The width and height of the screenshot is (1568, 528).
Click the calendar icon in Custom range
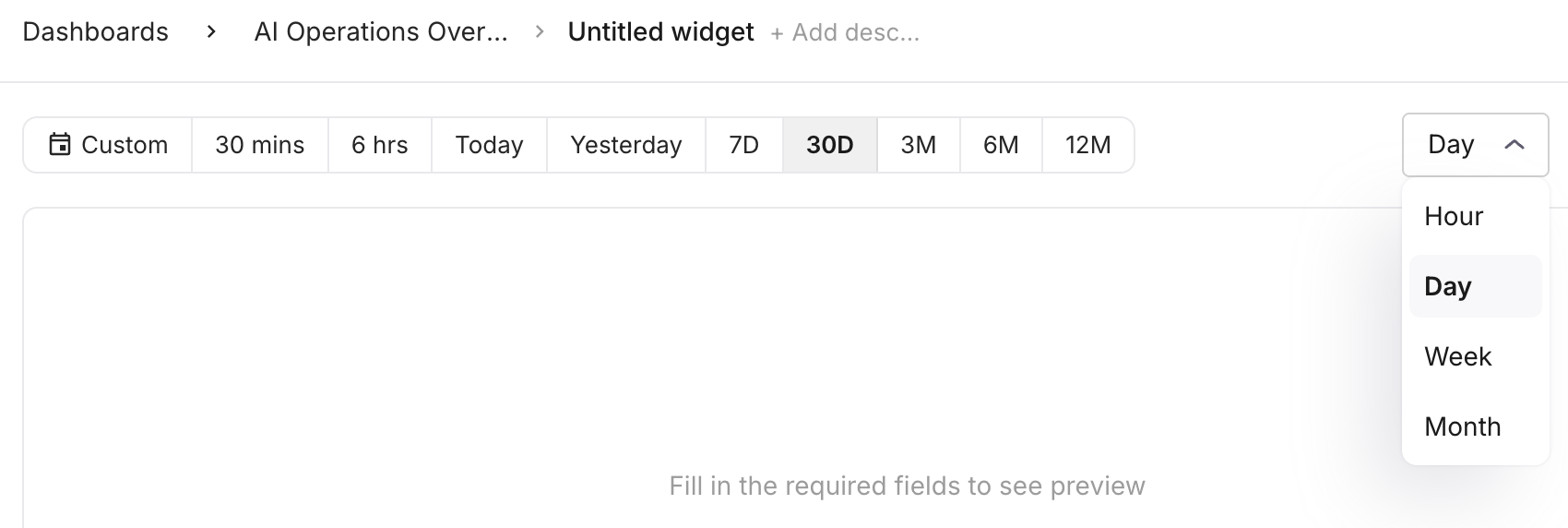pyautogui.click(x=60, y=145)
